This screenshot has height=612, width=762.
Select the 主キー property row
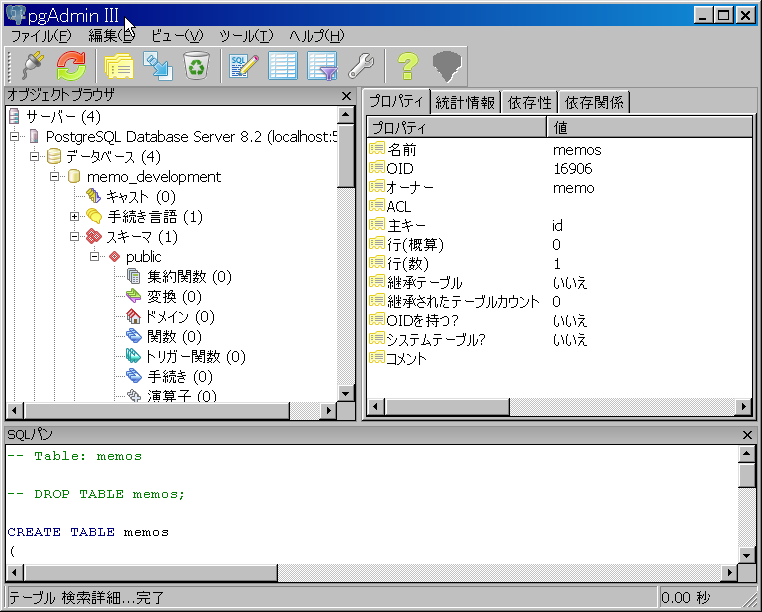[559, 226]
